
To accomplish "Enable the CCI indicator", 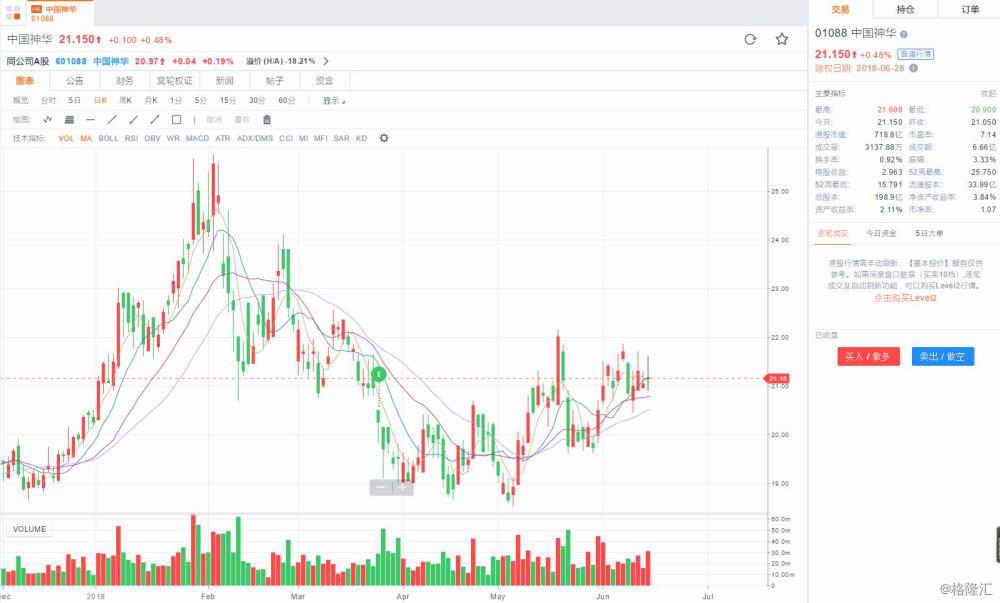I will (286, 138).
